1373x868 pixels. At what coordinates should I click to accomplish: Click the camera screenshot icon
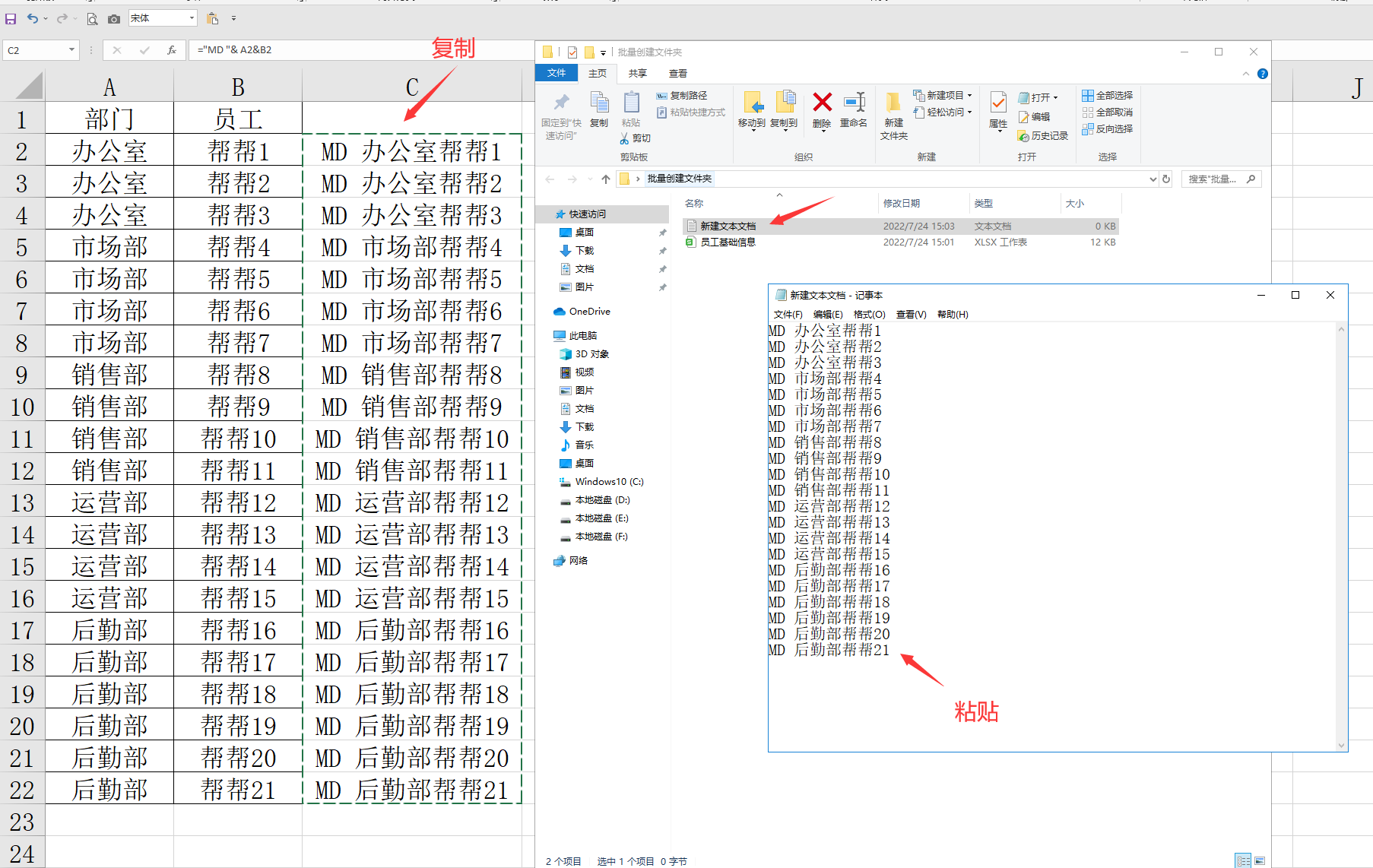click(114, 18)
